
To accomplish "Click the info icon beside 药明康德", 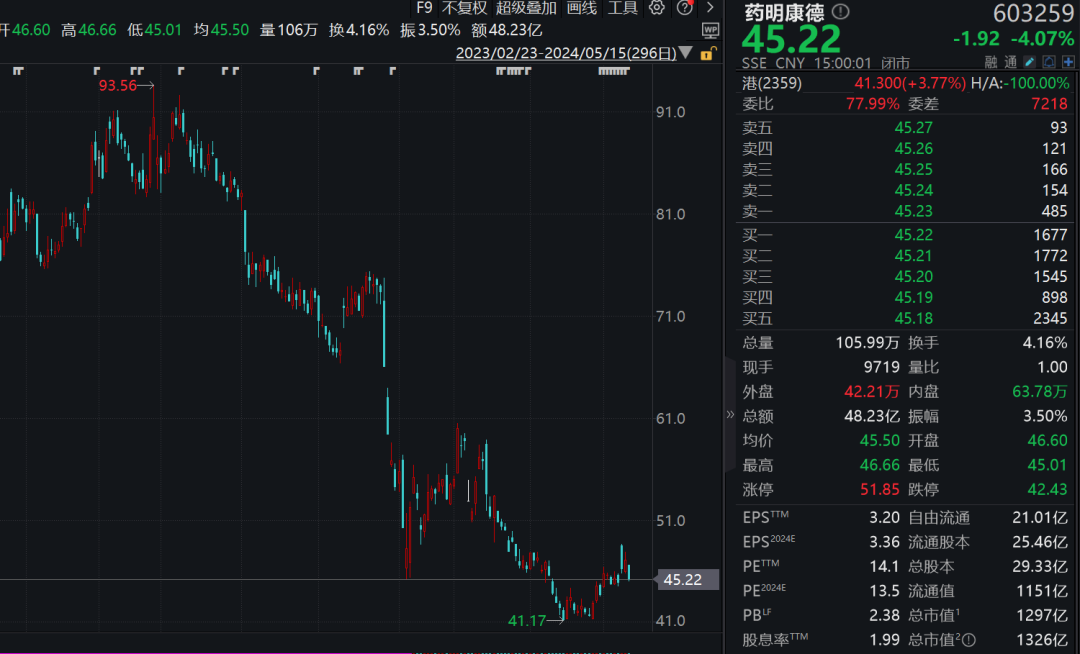I will point(840,12).
